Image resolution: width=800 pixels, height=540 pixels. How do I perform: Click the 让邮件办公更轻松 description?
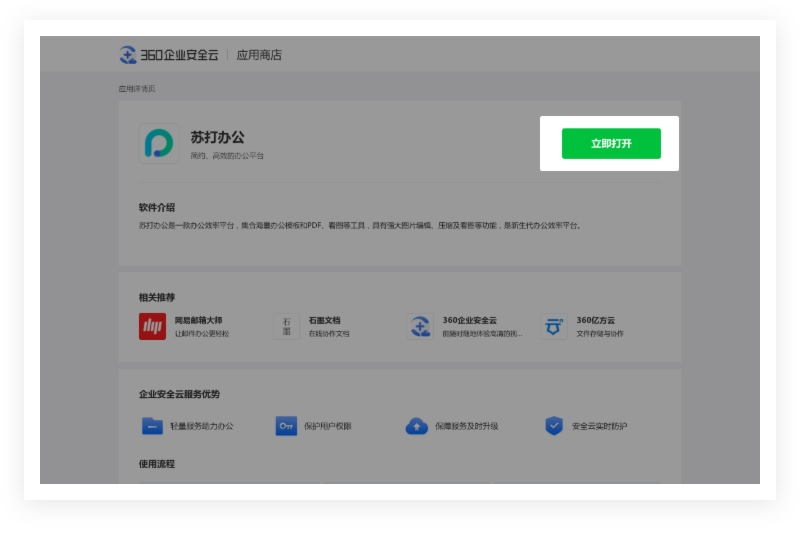[x=202, y=334]
